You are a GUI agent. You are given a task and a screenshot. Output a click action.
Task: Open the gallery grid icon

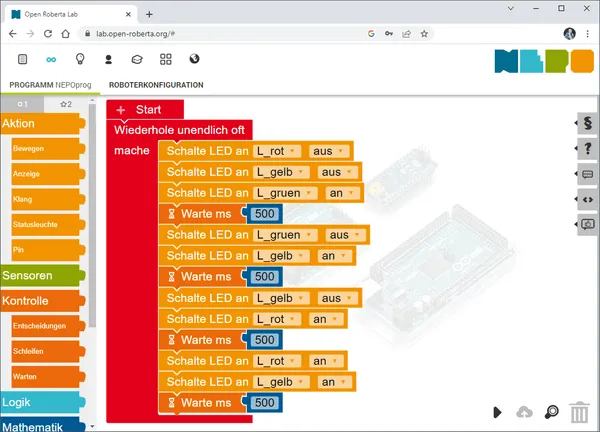166,59
